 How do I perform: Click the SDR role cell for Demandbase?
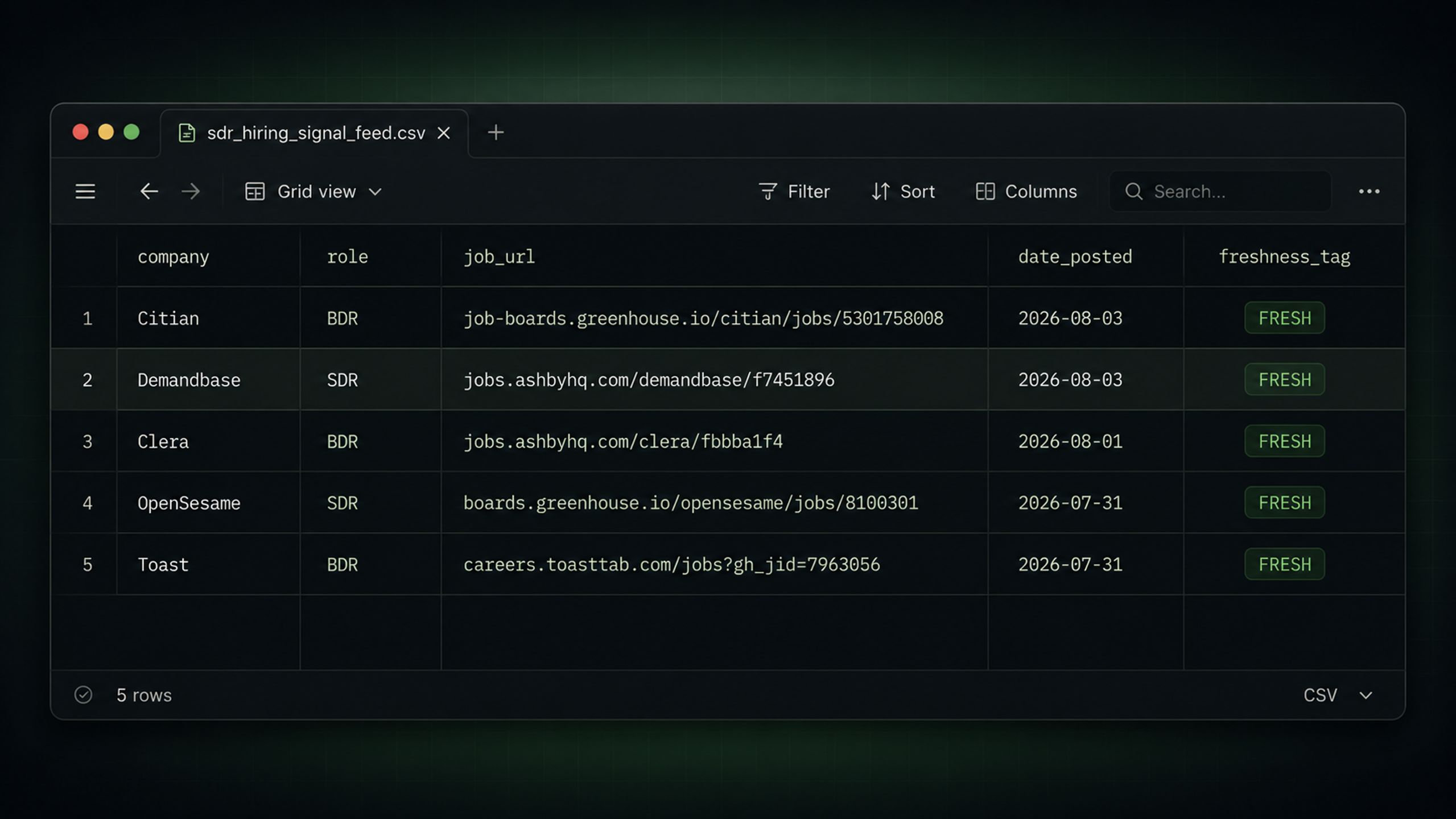coord(370,379)
